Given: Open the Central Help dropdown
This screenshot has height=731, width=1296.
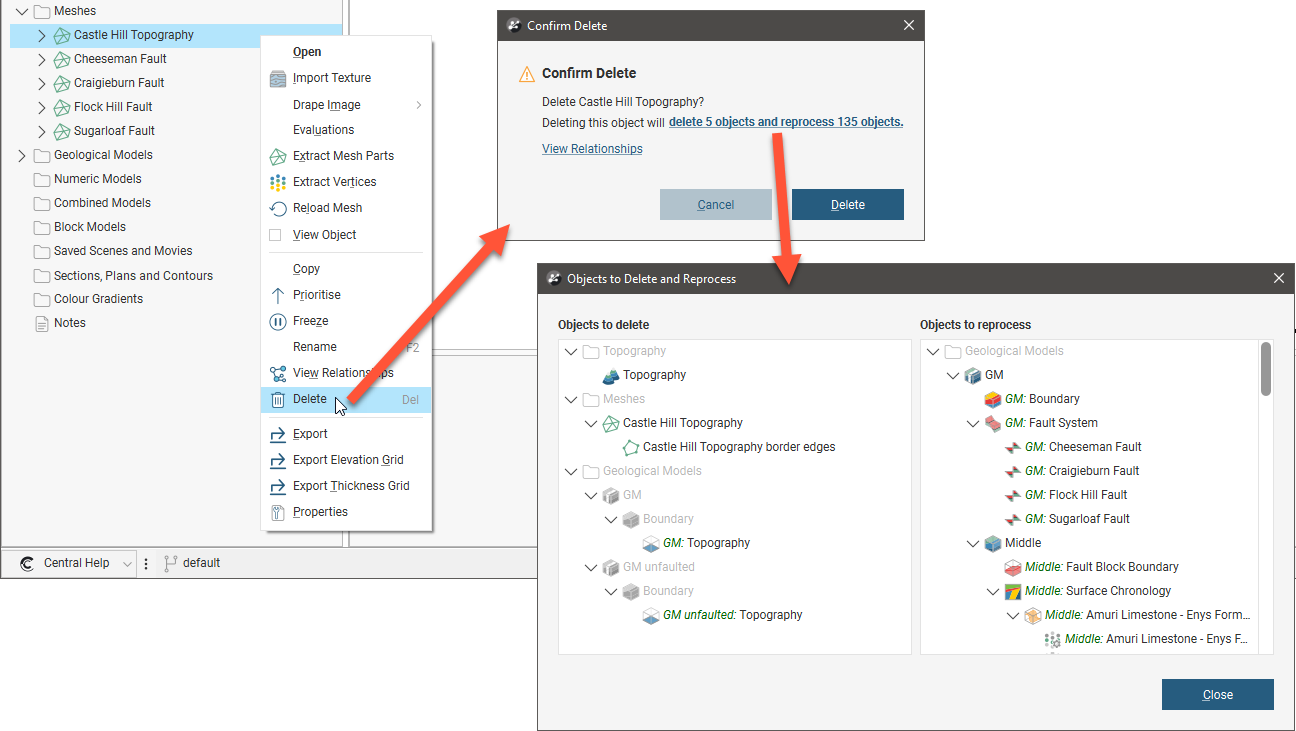Looking at the screenshot, I should [x=127, y=564].
